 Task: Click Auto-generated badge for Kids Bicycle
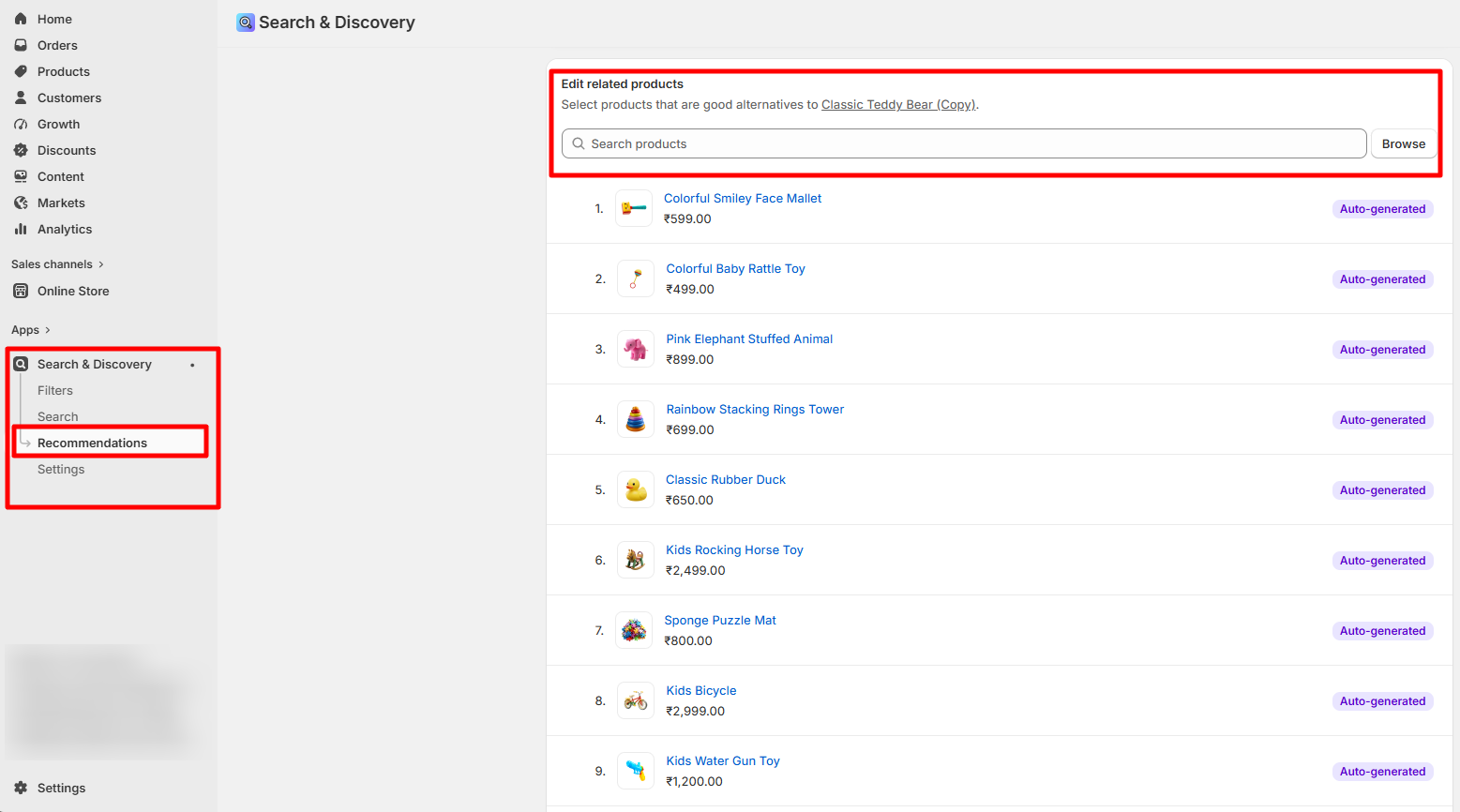point(1382,701)
